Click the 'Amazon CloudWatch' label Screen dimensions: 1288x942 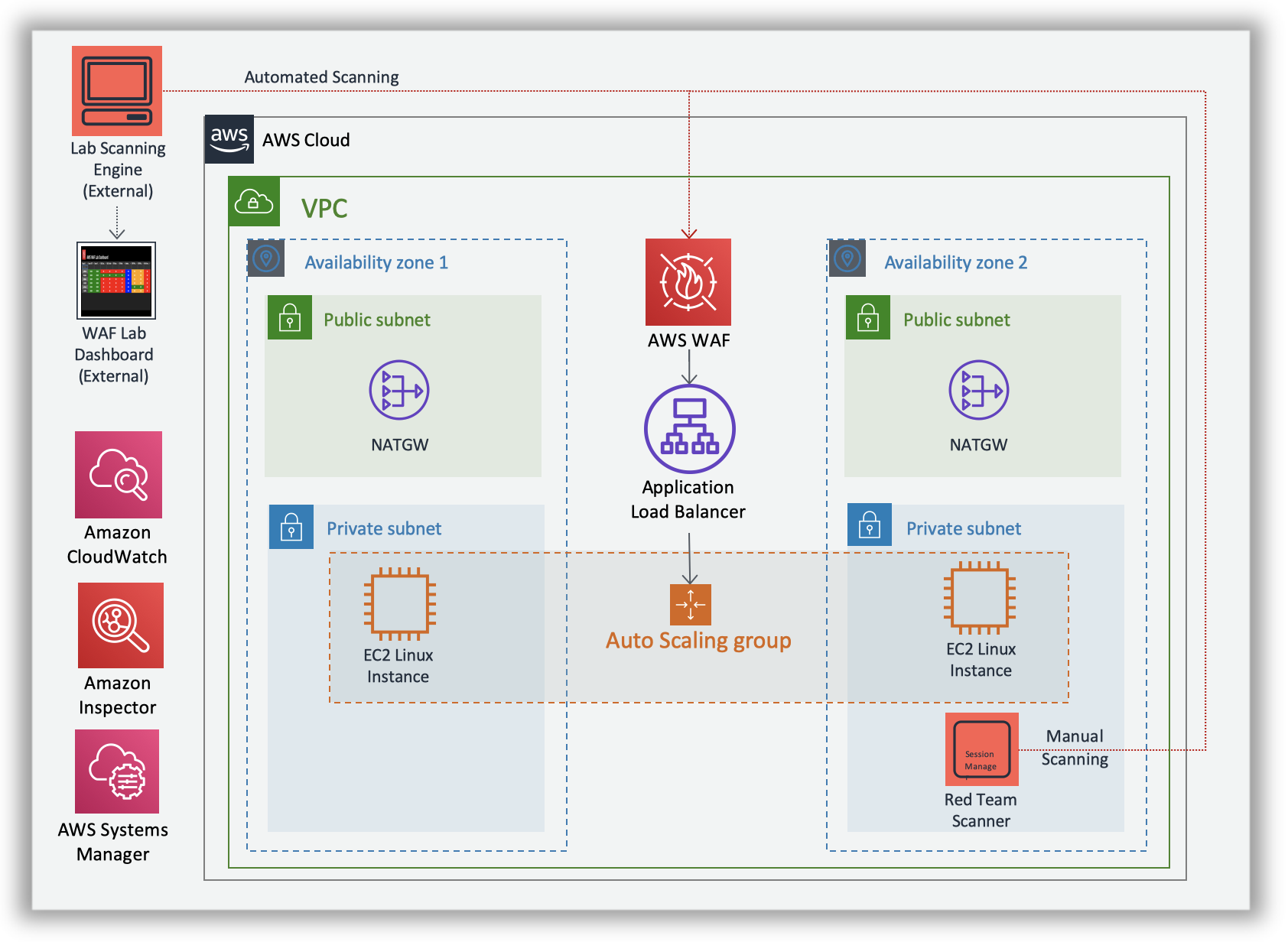click(117, 544)
